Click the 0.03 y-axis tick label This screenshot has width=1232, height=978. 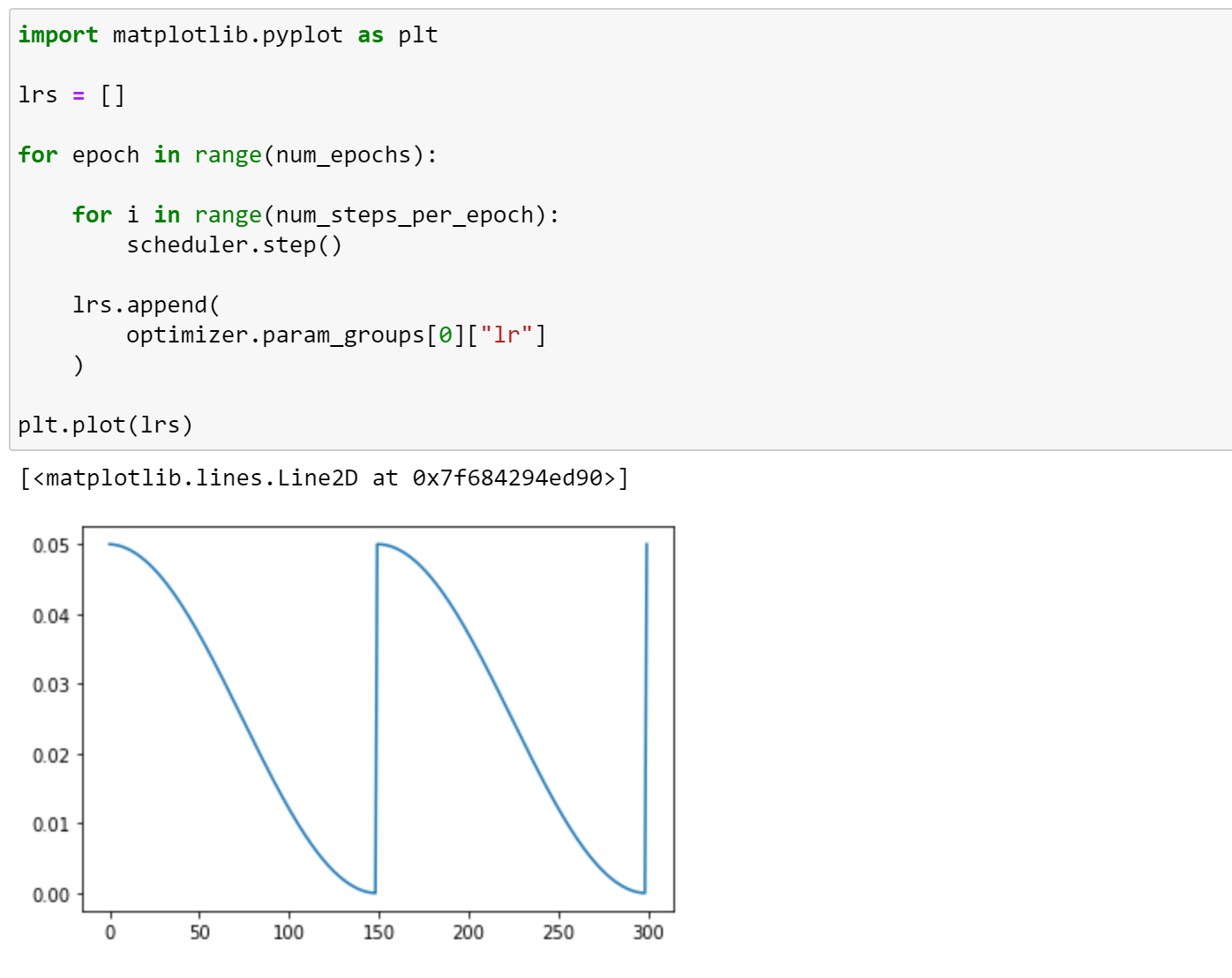(50, 685)
